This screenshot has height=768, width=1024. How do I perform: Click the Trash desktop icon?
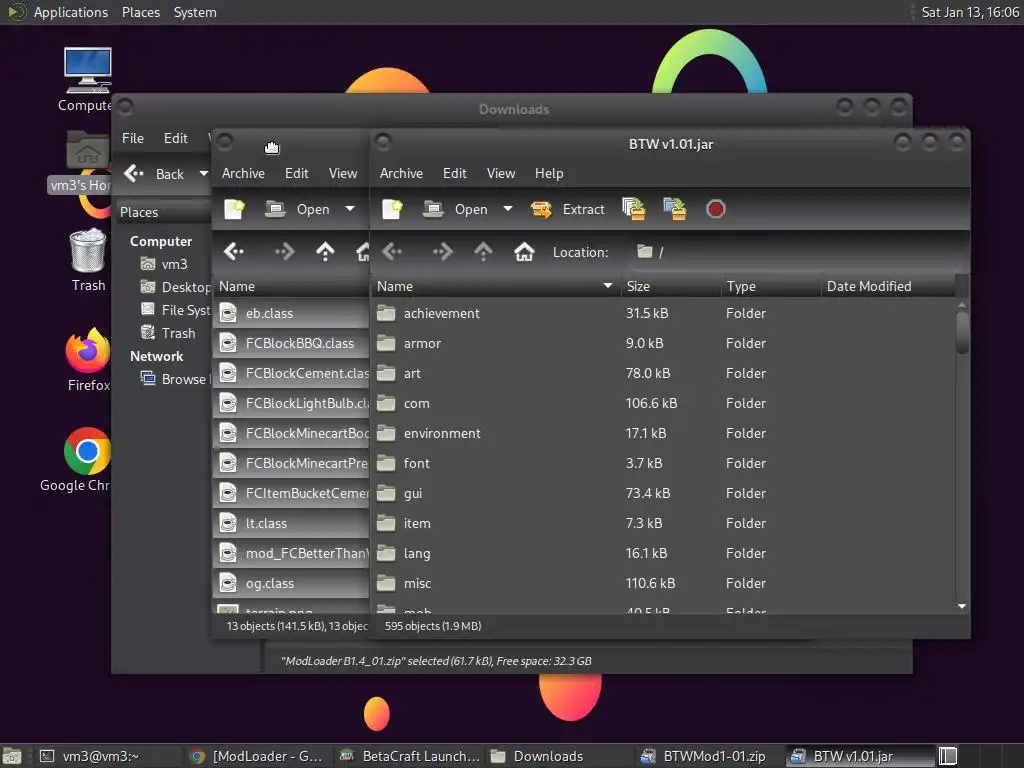(88, 260)
